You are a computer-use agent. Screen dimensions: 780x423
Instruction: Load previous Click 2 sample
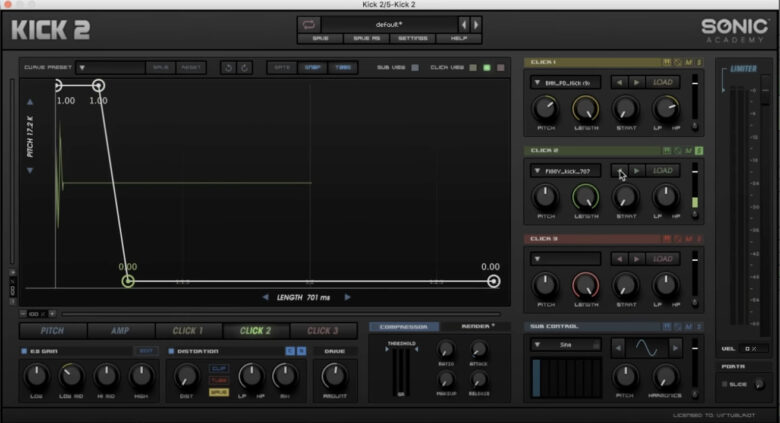pyautogui.click(x=619, y=171)
